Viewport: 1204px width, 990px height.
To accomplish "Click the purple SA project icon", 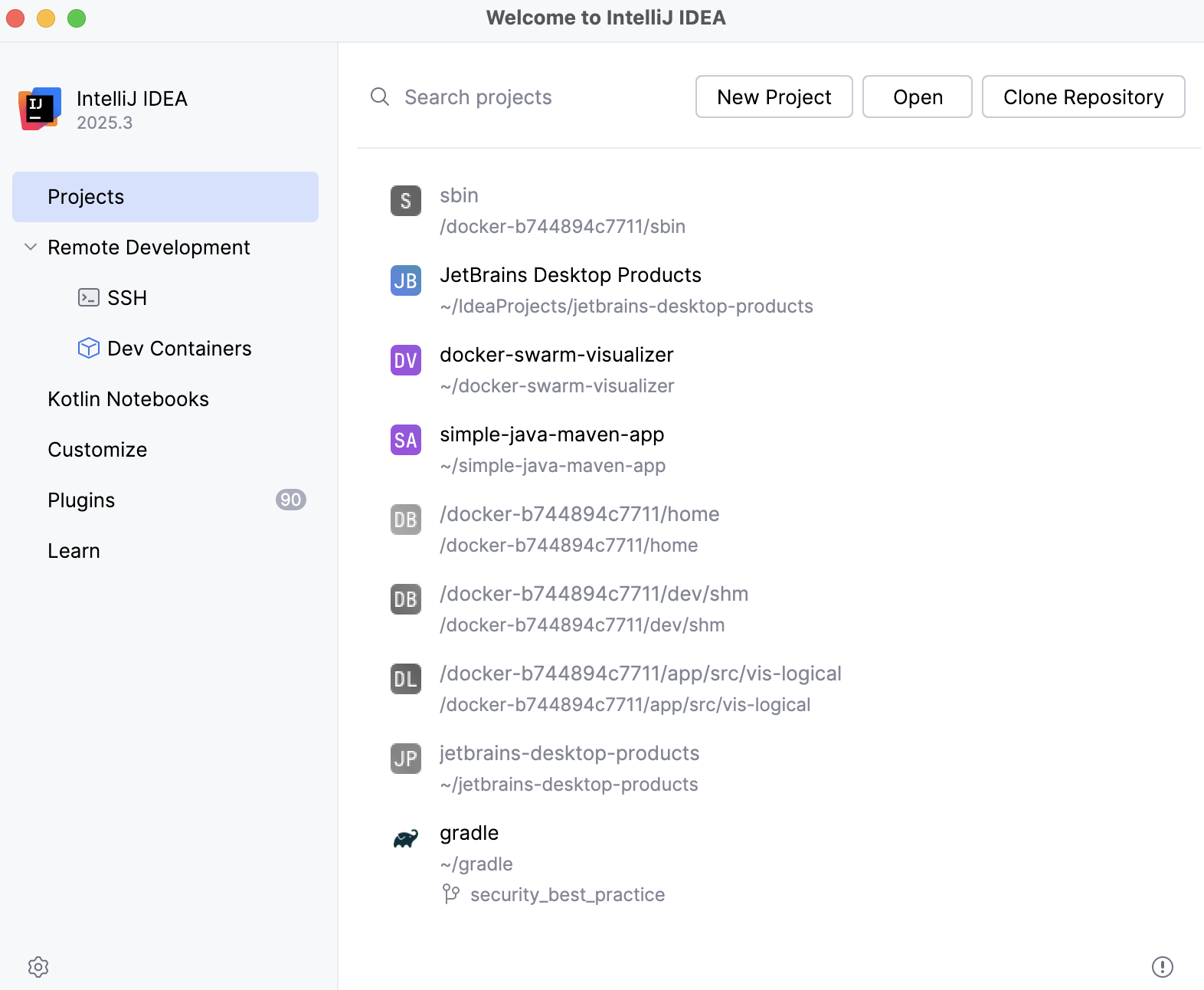I will pyautogui.click(x=406, y=440).
